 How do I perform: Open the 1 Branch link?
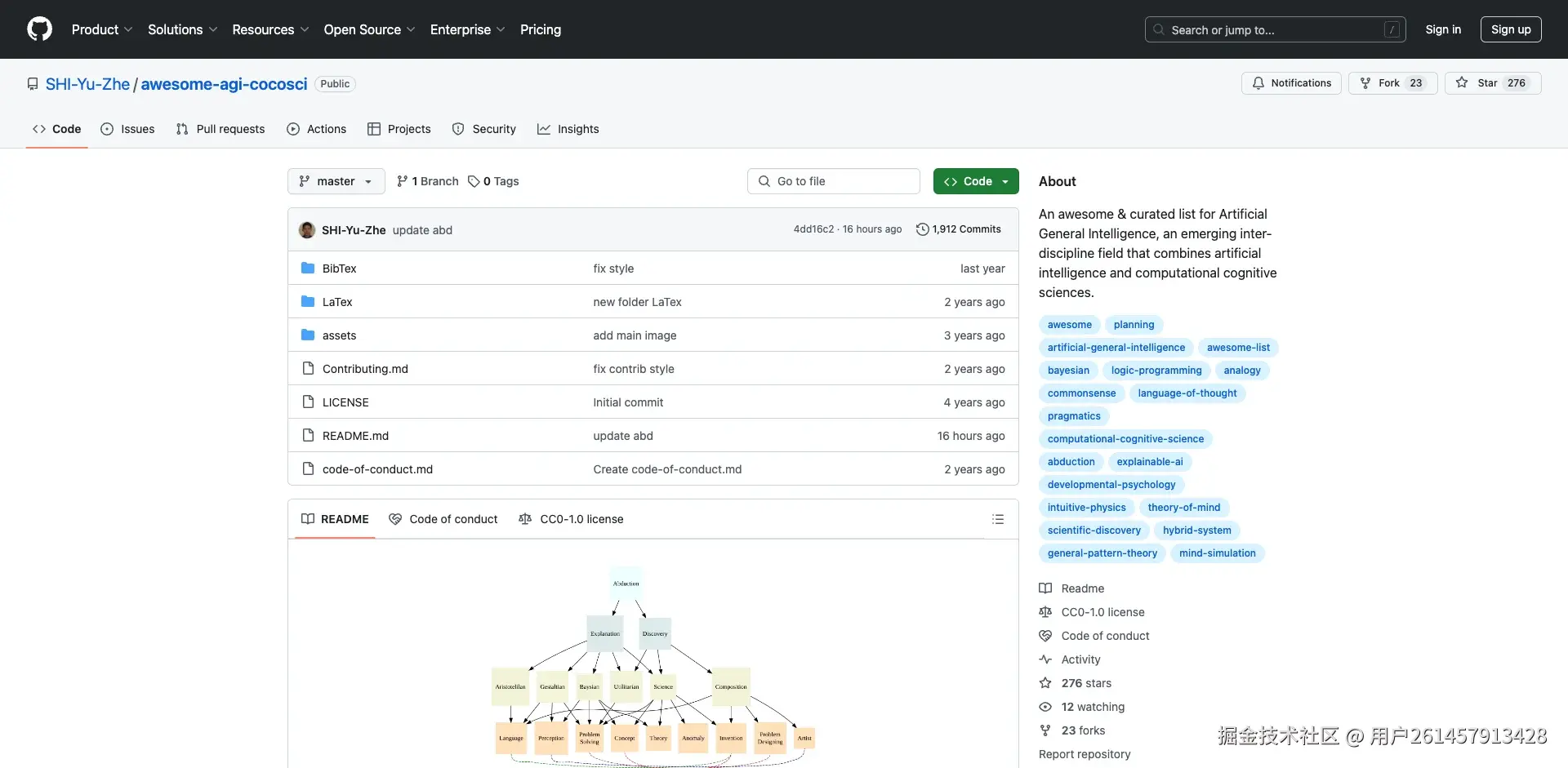(428, 181)
